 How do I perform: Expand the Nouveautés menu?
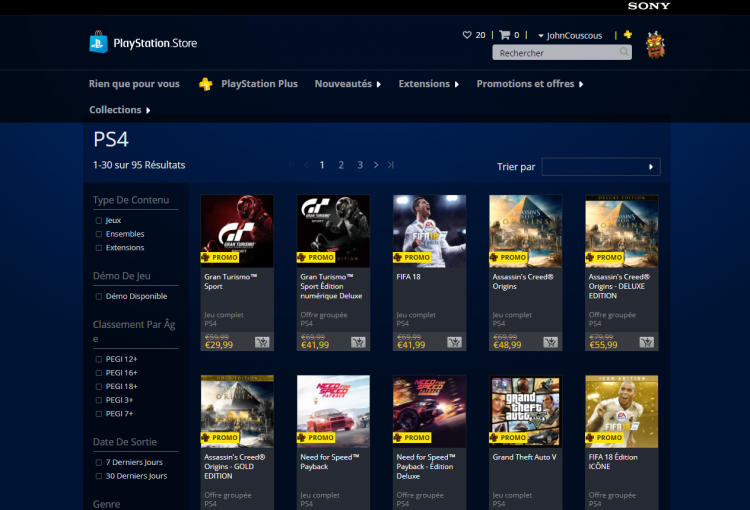[x=348, y=84]
